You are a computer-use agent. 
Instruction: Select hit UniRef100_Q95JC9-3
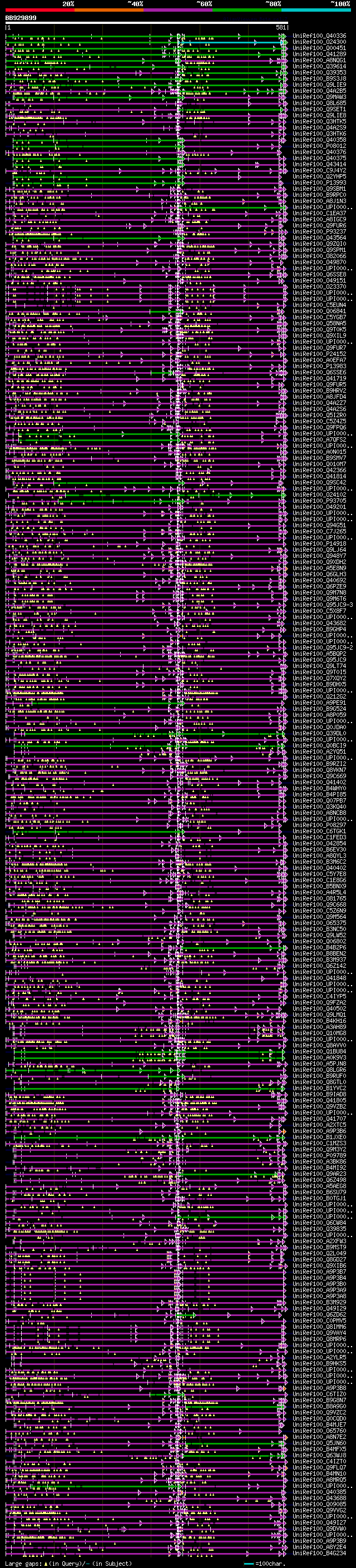[323, 605]
